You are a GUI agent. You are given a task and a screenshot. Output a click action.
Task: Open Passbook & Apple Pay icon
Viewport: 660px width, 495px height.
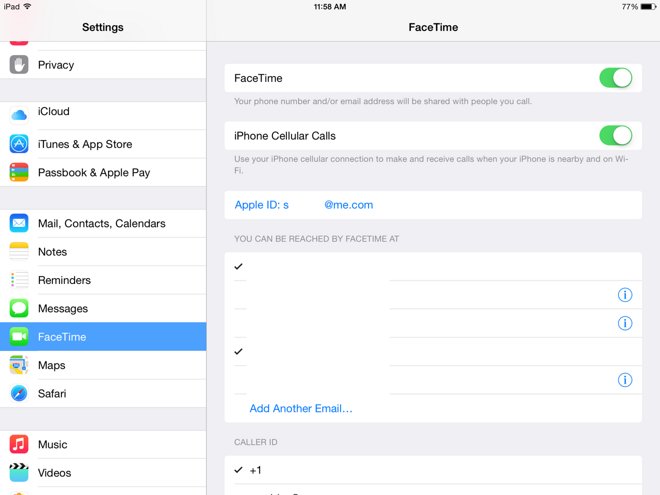tap(19, 172)
